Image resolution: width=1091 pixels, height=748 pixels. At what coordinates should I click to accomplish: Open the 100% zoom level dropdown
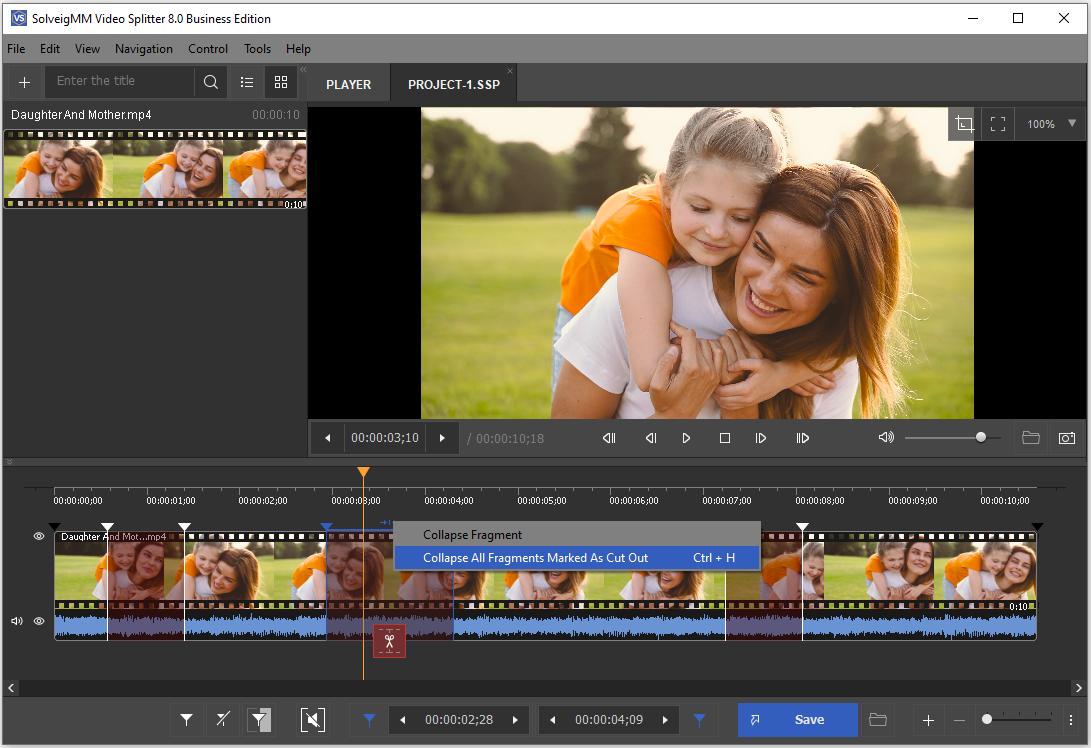tap(1049, 123)
